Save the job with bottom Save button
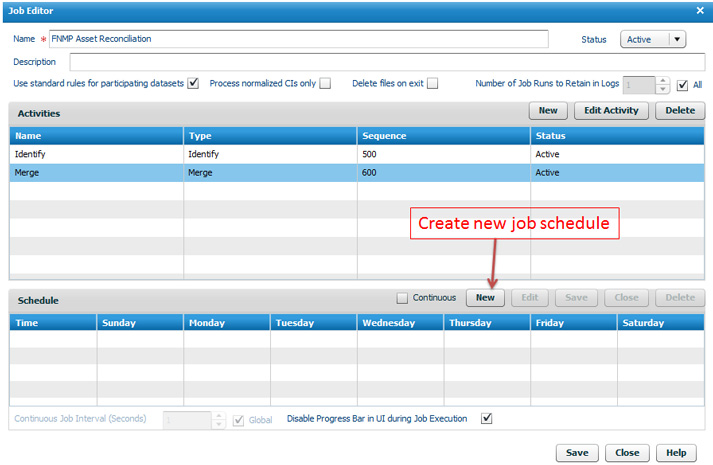 pyautogui.click(x=577, y=452)
